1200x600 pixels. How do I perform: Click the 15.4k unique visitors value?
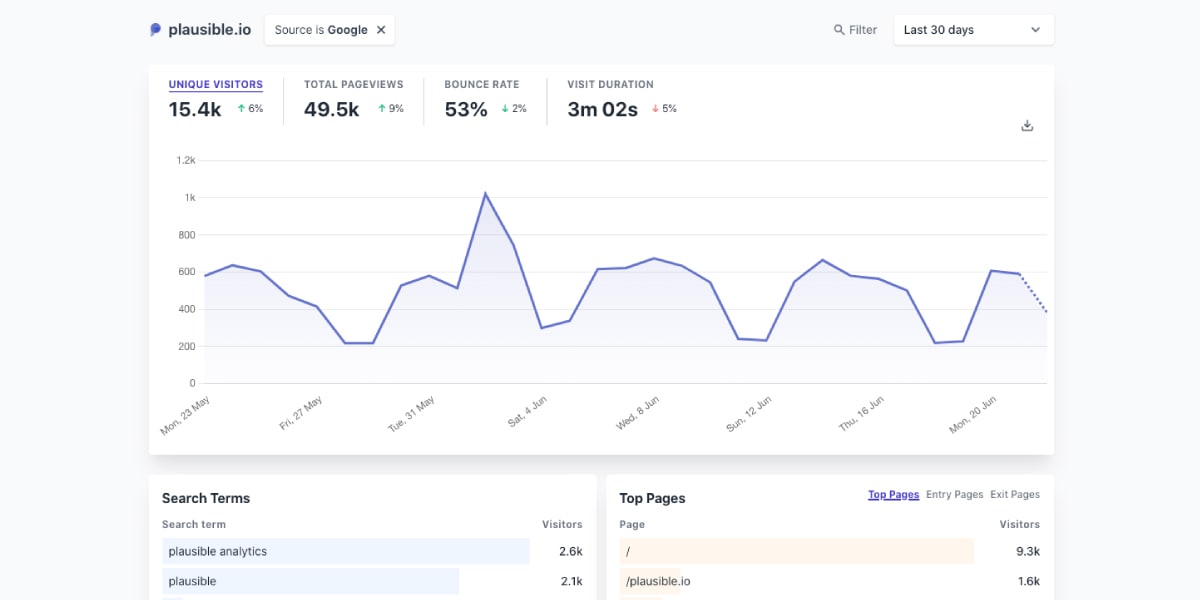pyautogui.click(x=195, y=109)
